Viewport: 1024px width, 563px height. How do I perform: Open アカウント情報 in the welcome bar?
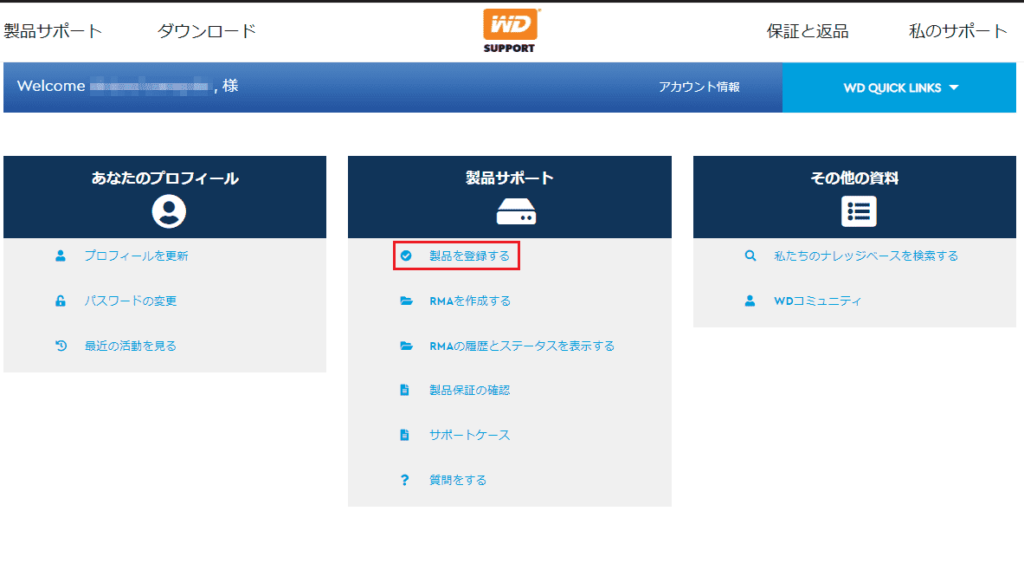point(699,87)
